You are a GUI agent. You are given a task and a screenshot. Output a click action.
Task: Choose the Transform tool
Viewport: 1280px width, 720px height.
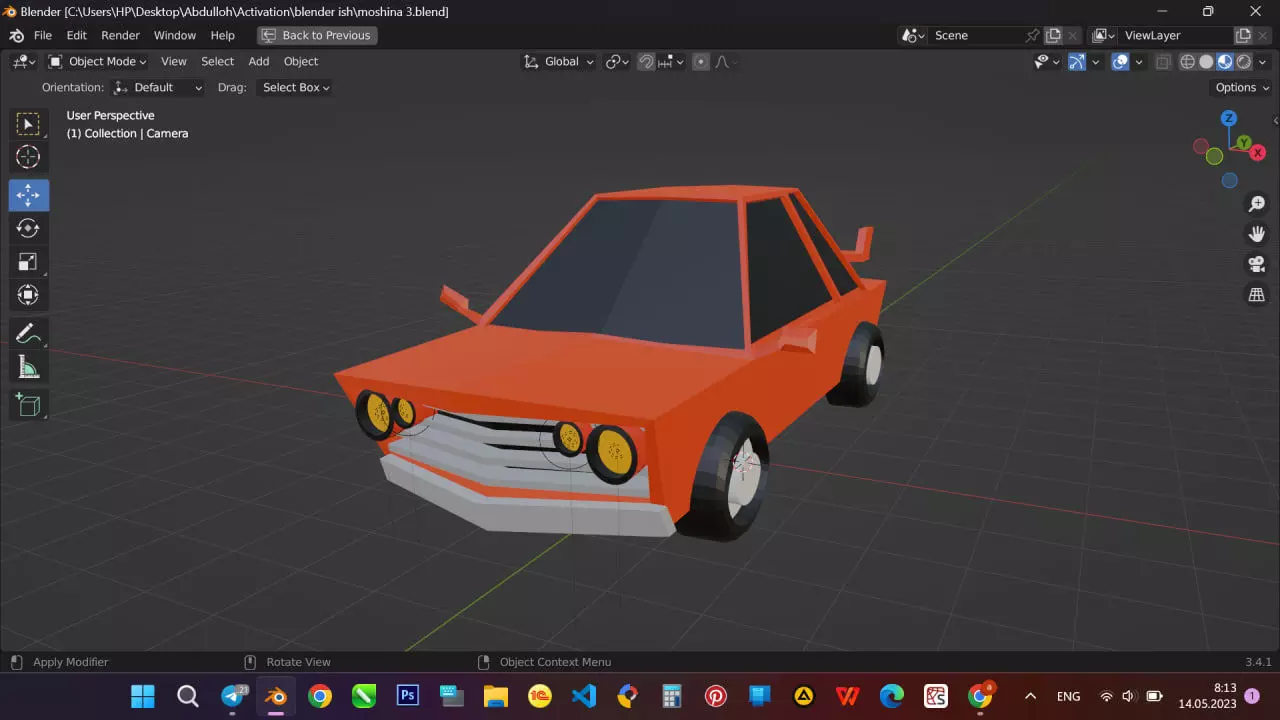(28, 295)
